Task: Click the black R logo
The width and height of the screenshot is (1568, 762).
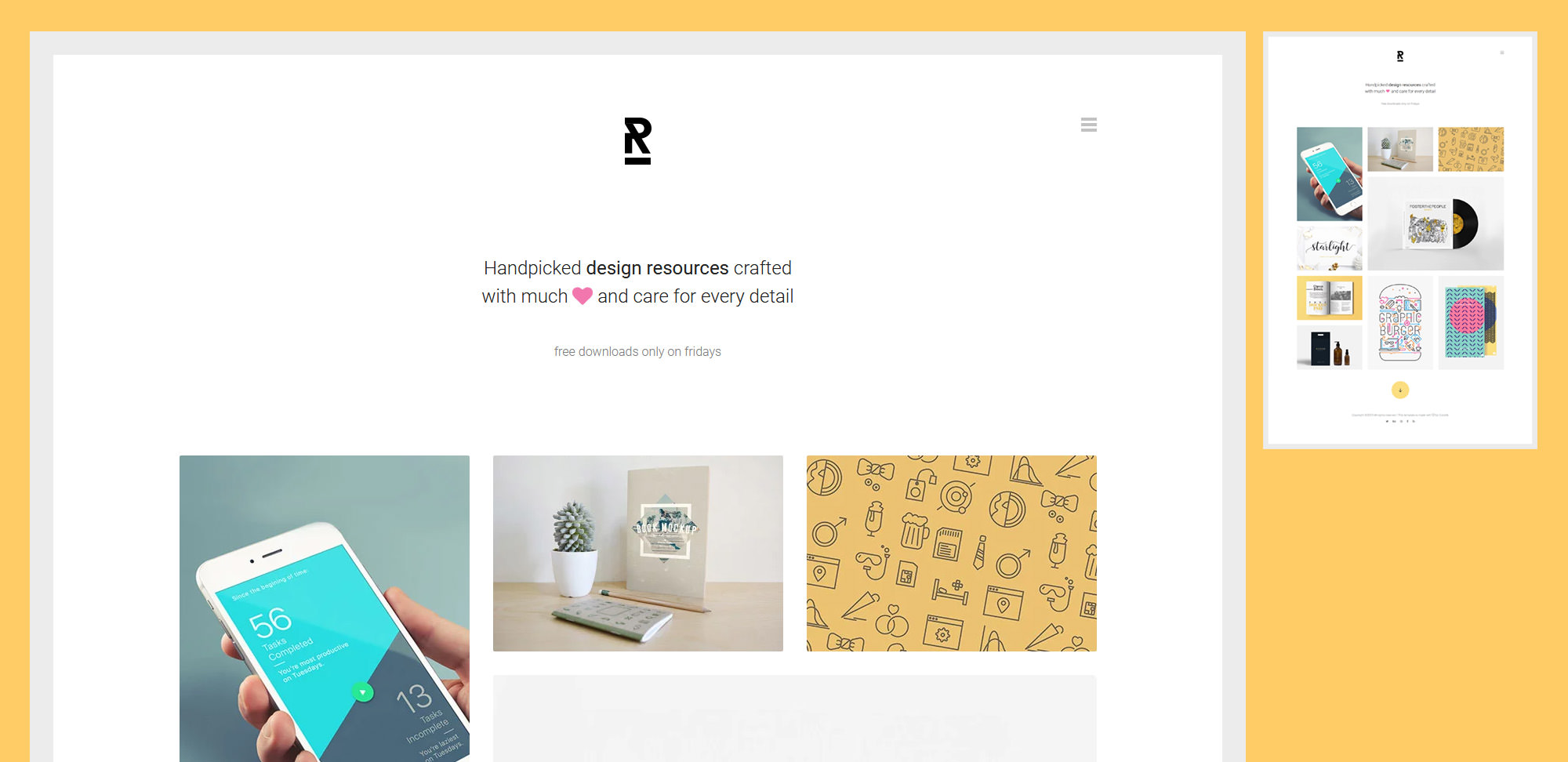Action: click(x=637, y=141)
